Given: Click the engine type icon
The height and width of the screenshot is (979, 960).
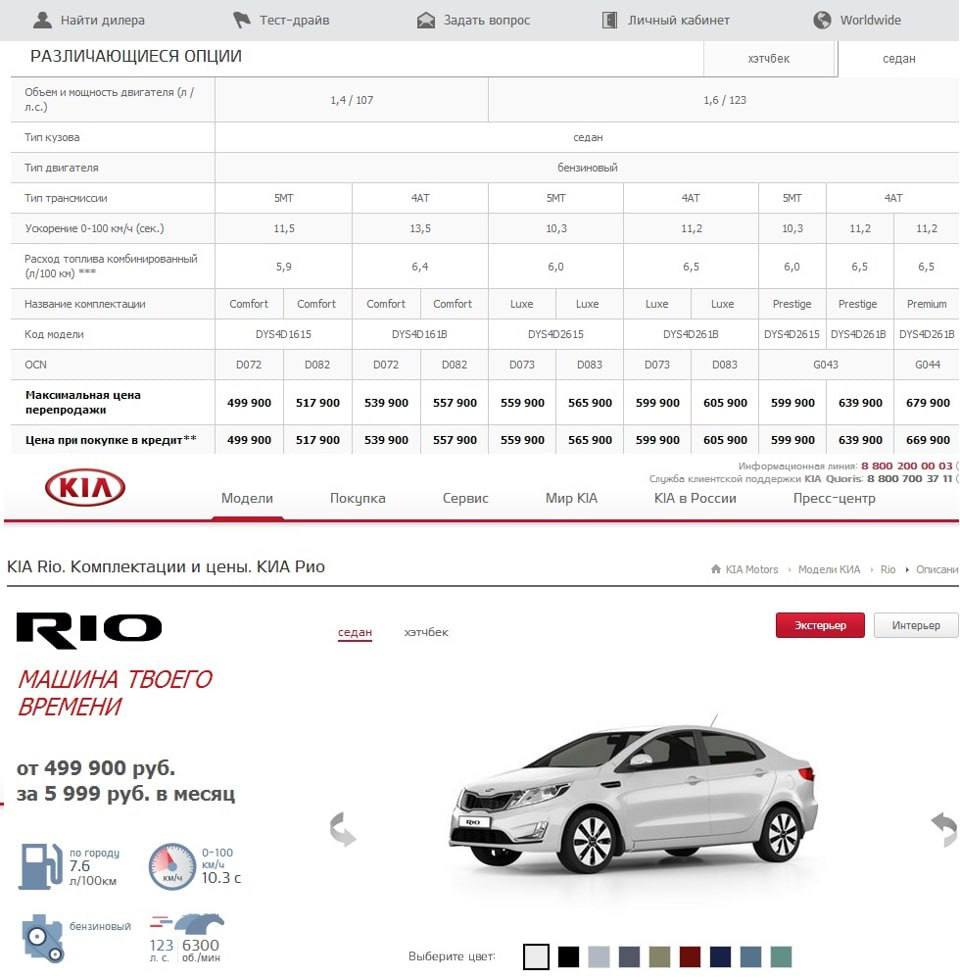Looking at the screenshot, I should tap(42, 938).
